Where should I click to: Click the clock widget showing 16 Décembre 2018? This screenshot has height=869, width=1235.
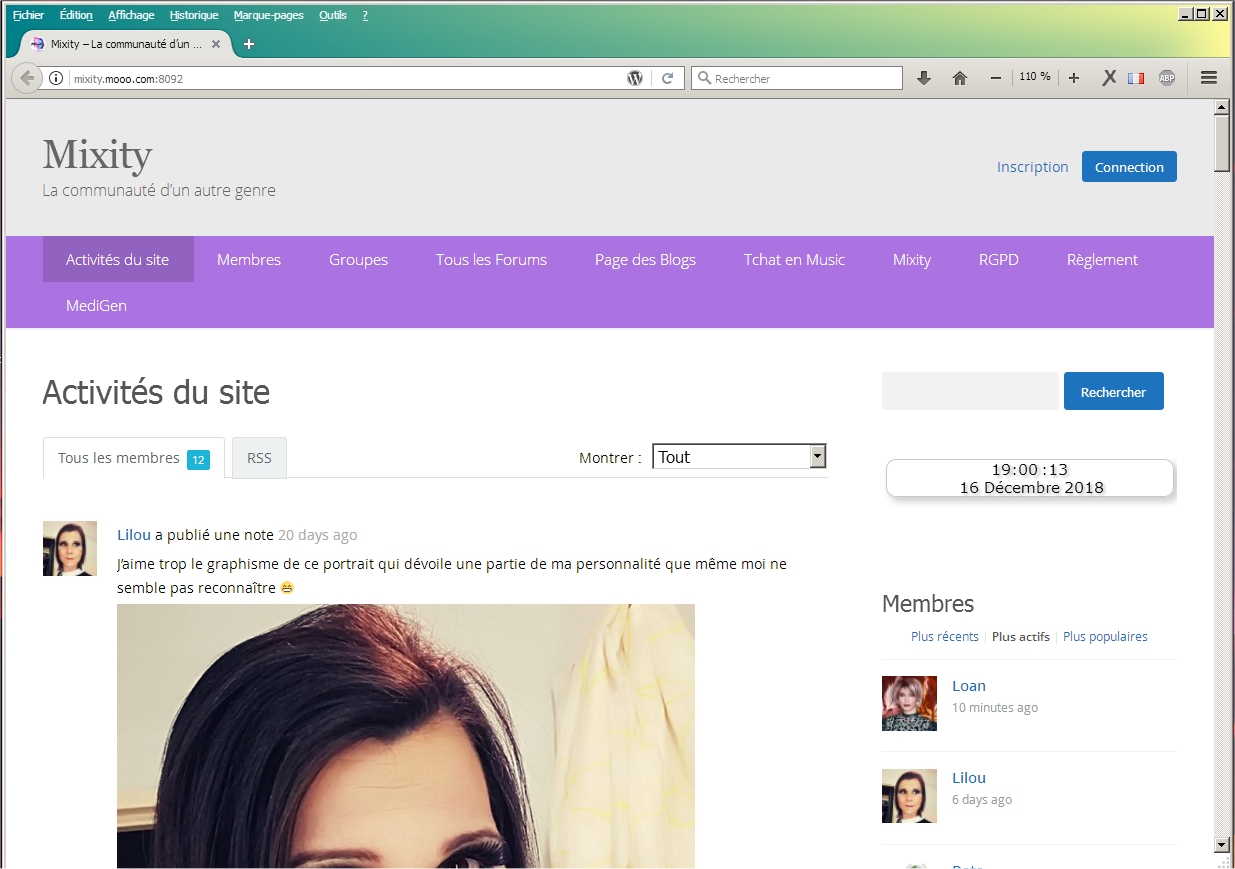[1030, 478]
